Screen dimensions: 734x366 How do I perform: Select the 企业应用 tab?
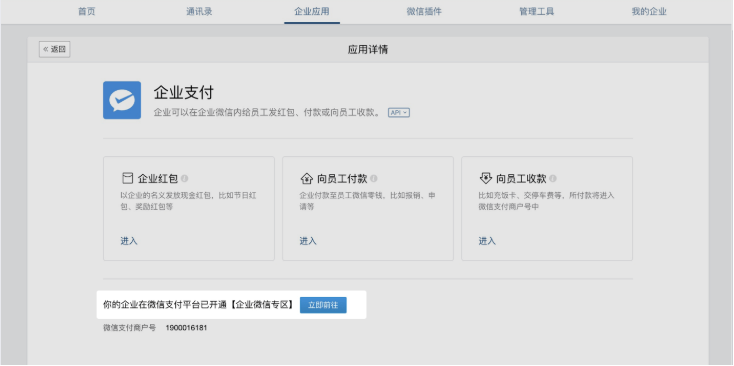pos(312,12)
